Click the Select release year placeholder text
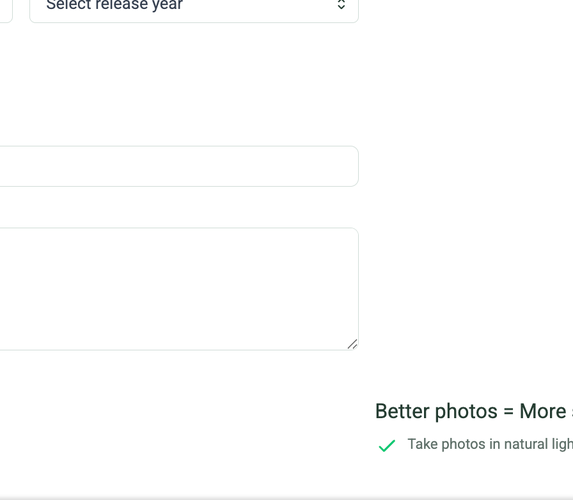This screenshot has width=573, height=500. [x=114, y=5]
